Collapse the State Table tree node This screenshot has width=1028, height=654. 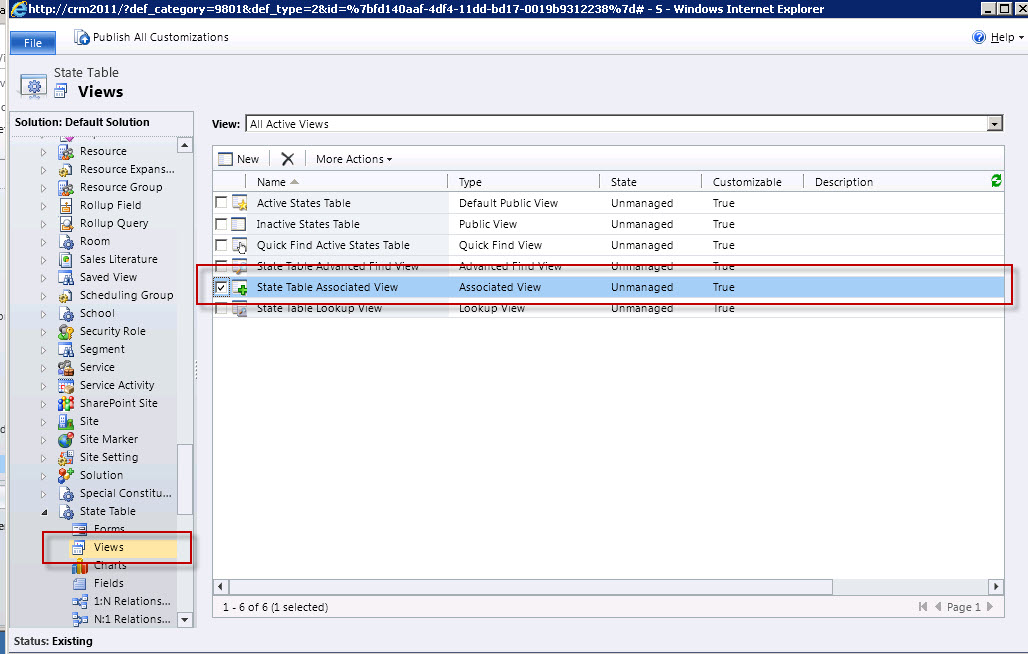pos(43,512)
